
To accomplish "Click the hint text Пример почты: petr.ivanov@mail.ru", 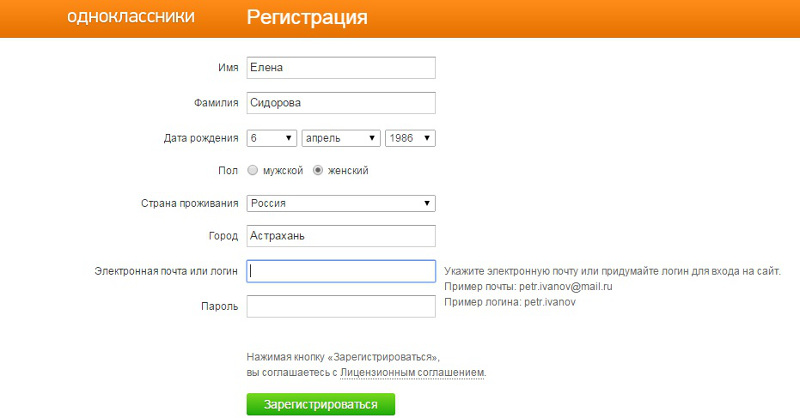I will pos(528,286).
